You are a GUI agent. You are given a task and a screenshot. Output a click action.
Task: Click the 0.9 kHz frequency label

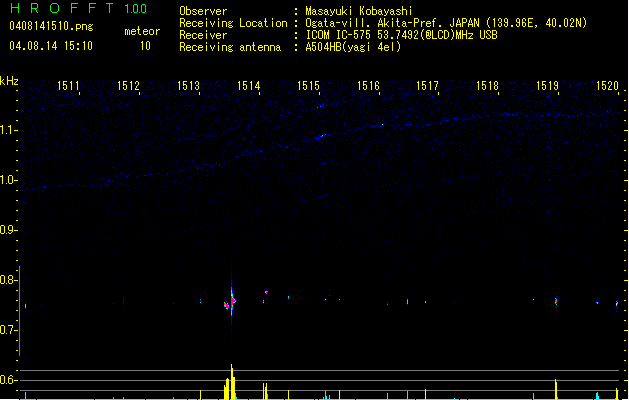(x=9, y=230)
